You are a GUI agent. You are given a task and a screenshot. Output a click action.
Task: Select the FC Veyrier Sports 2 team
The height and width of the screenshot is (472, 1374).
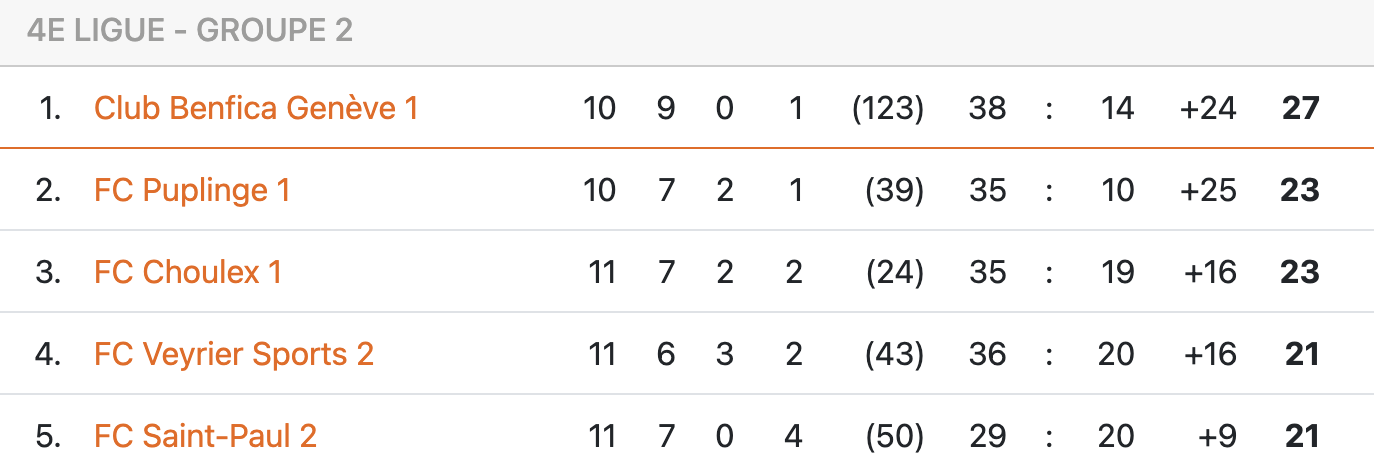coord(234,354)
